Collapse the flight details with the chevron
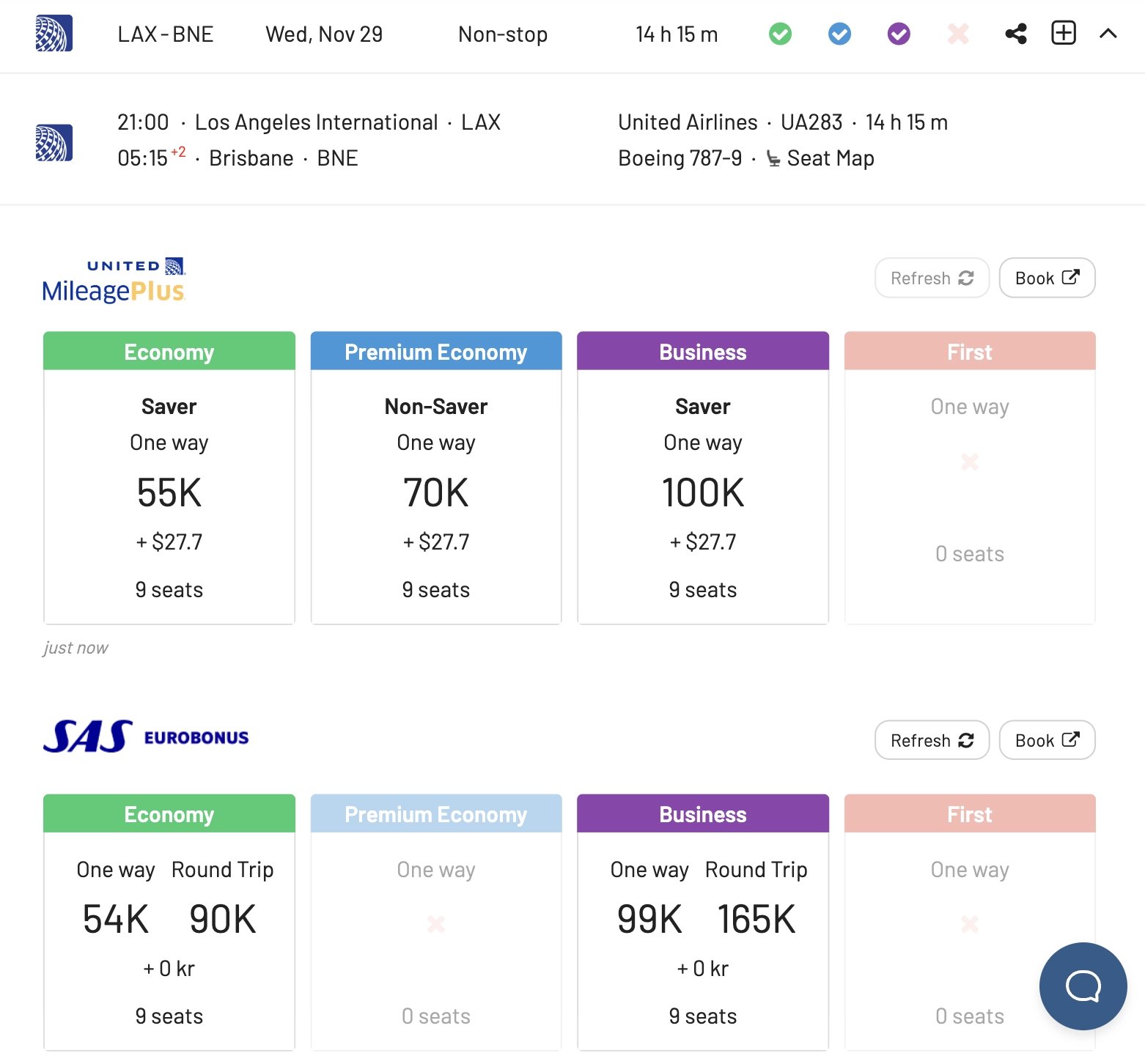Image resolution: width=1145 pixels, height=1064 pixels. 1108,33
